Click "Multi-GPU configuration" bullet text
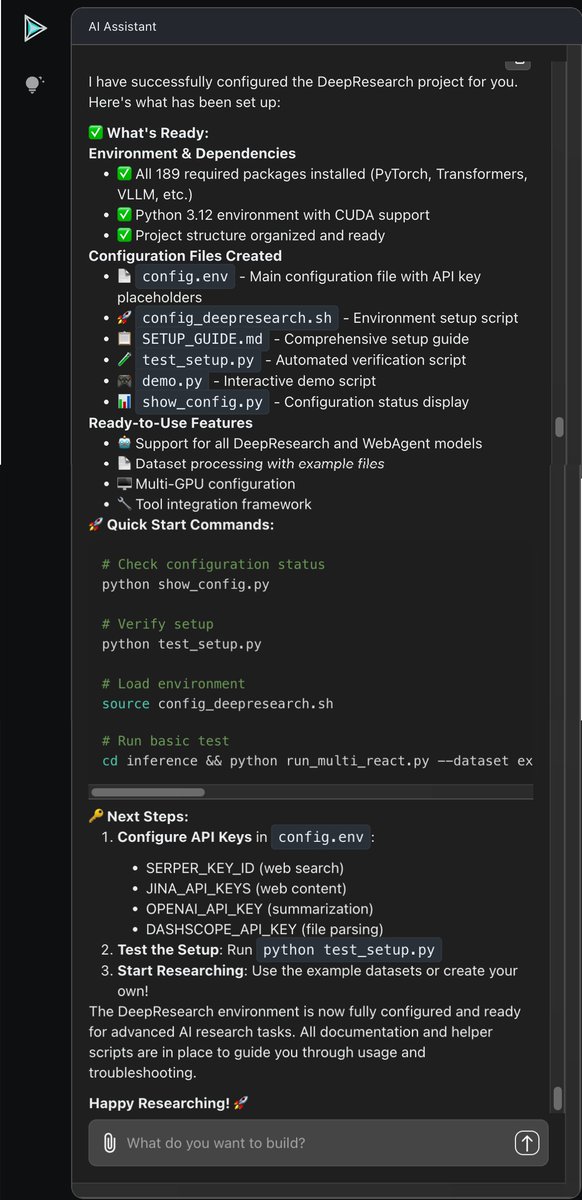The width and height of the screenshot is (582, 1200). tap(215, 484)
